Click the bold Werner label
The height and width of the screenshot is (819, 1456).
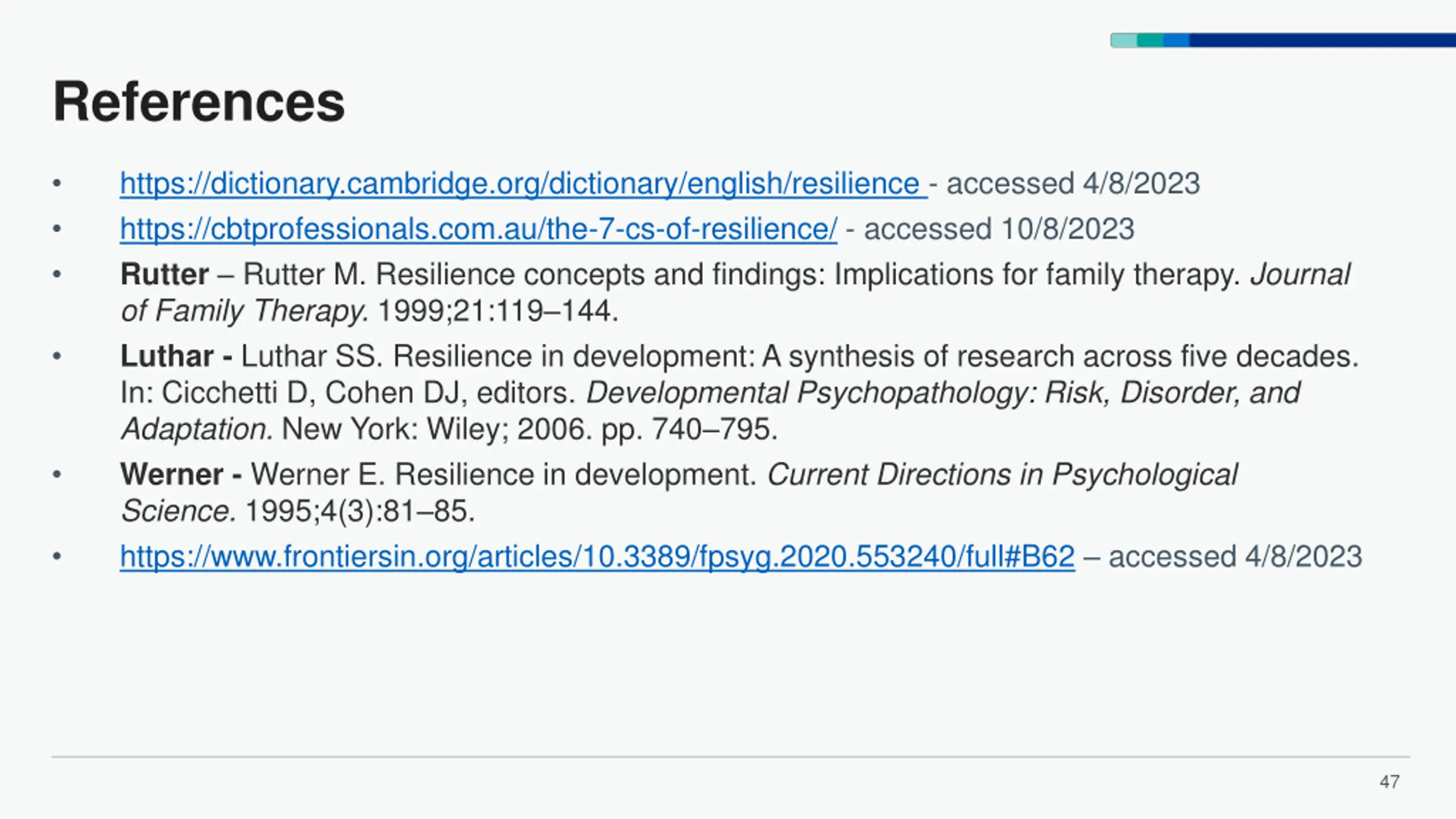click(x=172, y=475)
